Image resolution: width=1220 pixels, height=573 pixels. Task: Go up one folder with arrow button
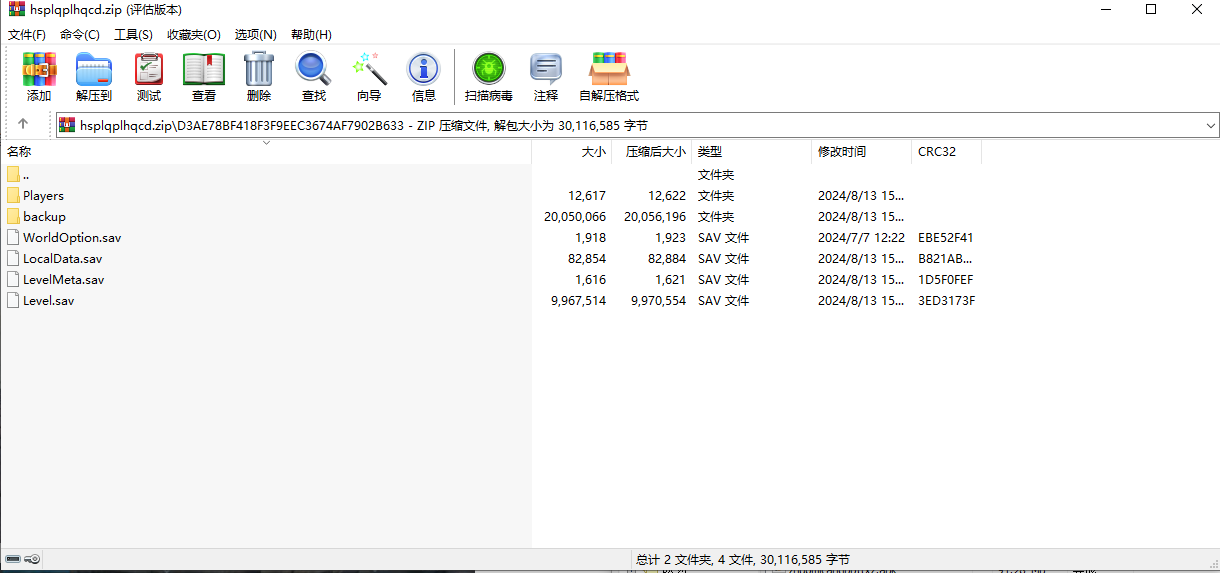(x=23, y=125)
